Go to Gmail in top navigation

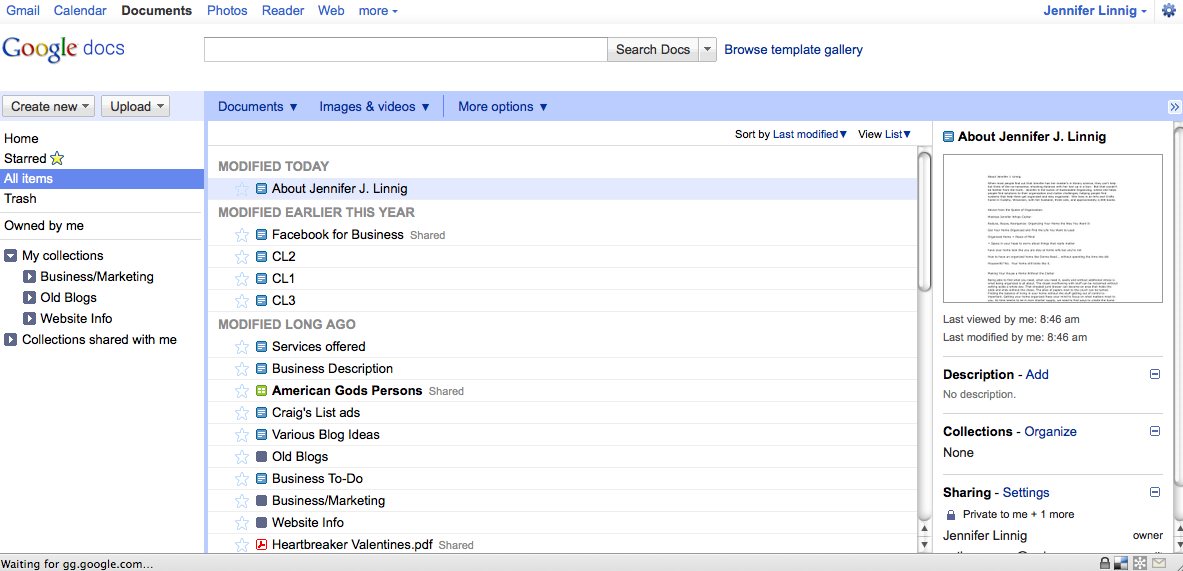tap(23, 11)
